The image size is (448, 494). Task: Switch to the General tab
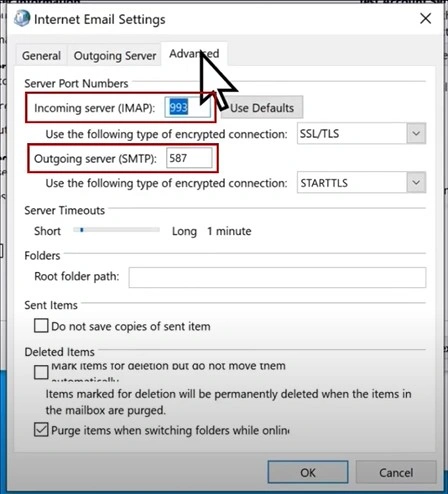coord(41,56)
